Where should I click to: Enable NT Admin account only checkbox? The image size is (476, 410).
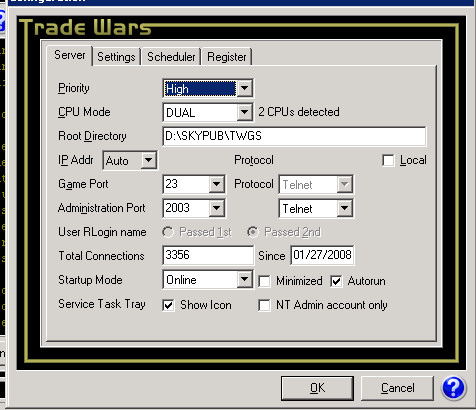coord(264,305)
